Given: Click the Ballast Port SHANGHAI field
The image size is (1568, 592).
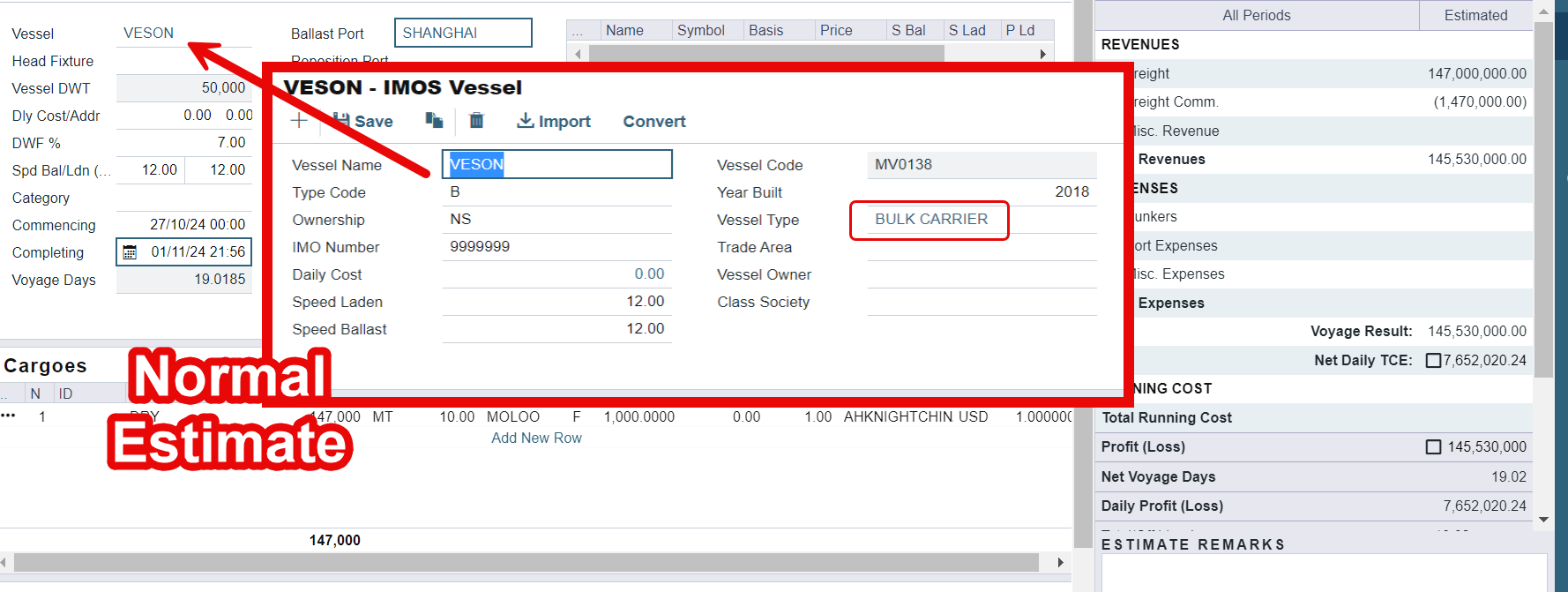Looking at the screenshot, I should (463, 33).
